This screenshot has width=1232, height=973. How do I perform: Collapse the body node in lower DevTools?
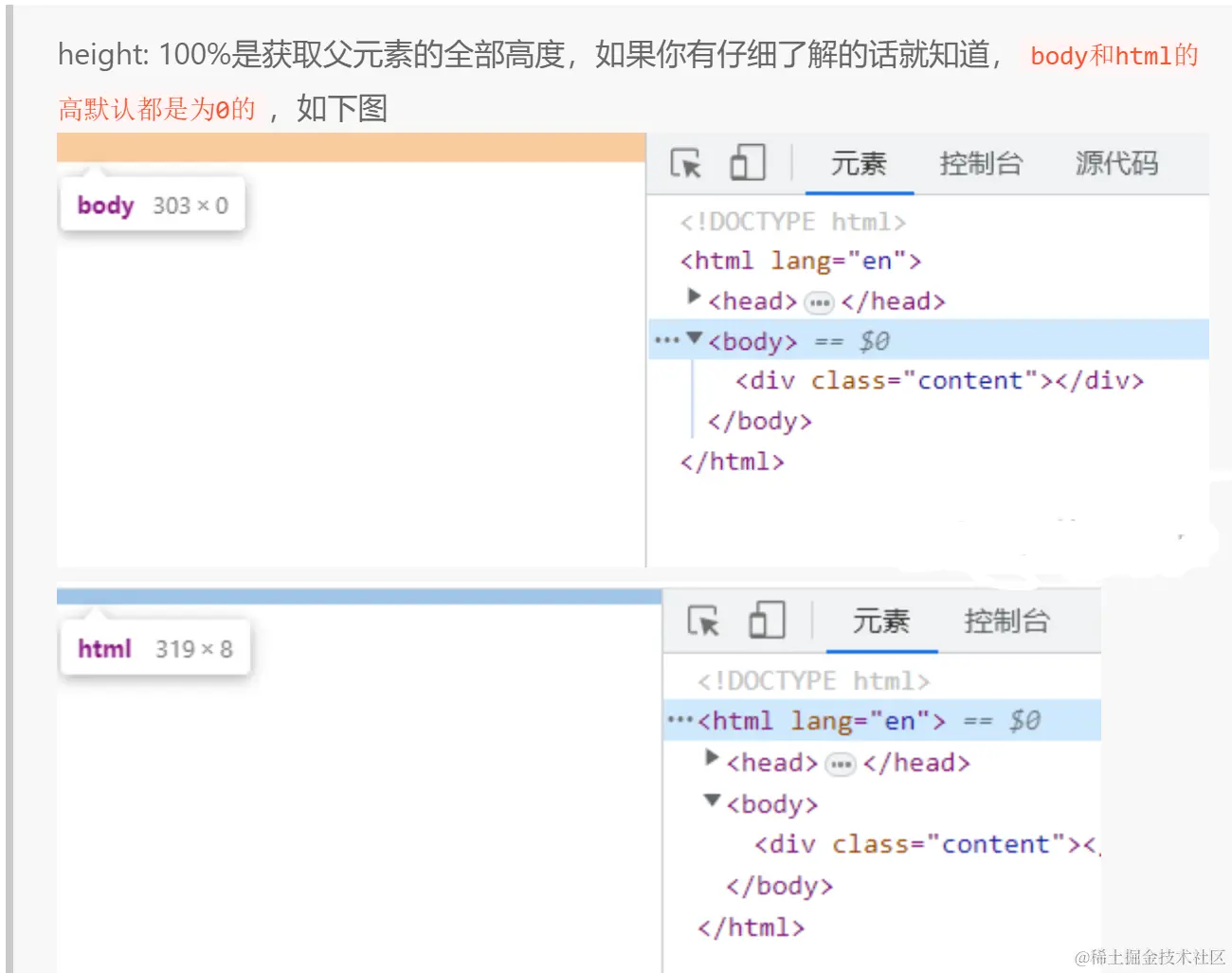(x=713, y=801)
